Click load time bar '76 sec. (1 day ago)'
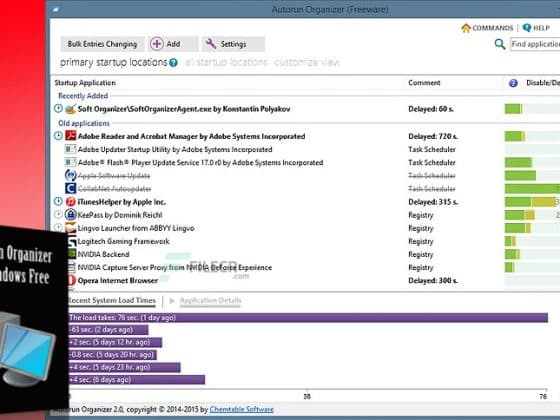The image size is (560, 420). 308,318
